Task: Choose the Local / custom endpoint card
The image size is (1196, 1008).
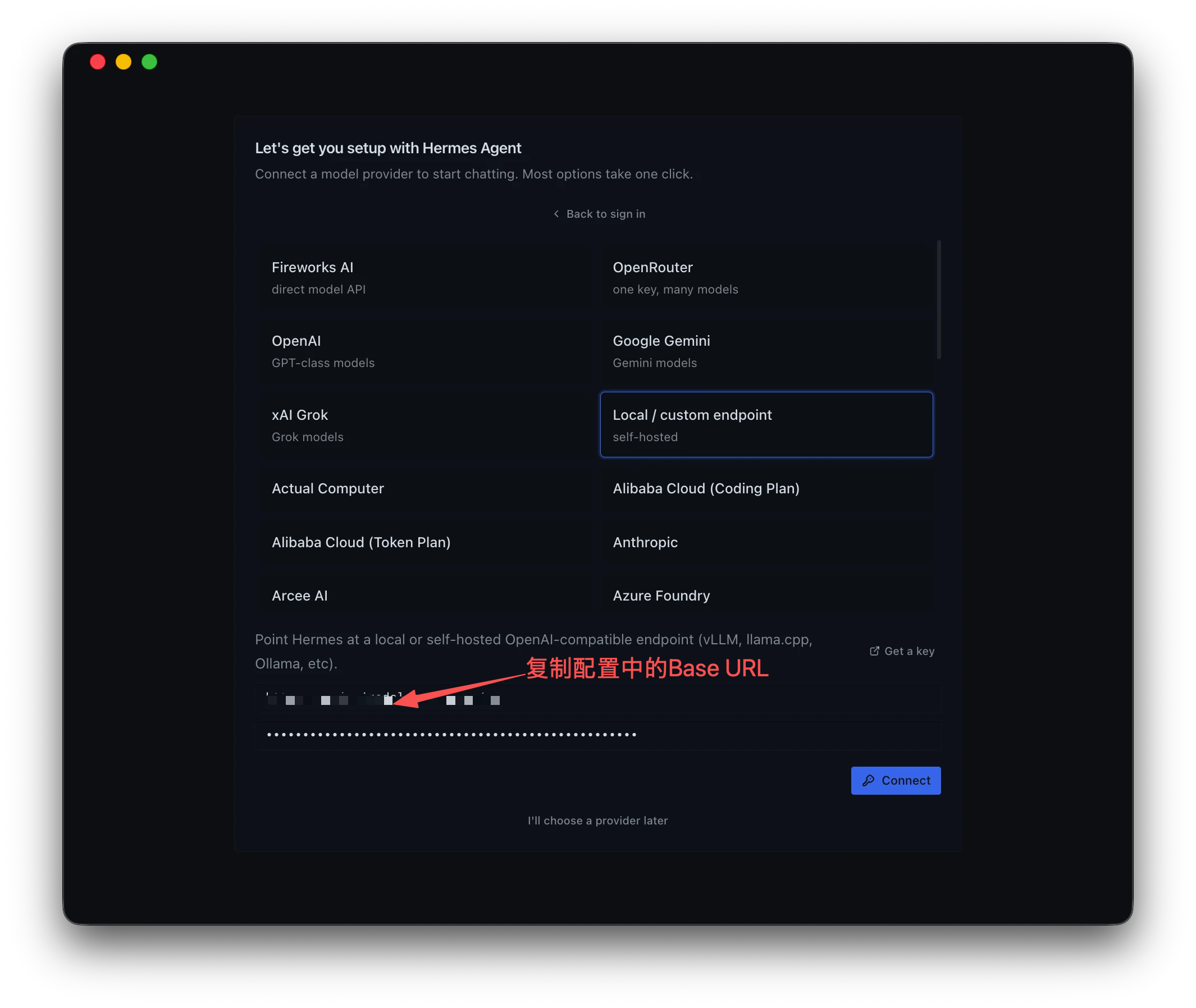Action: pyautogui.click(x=766, y=425)
